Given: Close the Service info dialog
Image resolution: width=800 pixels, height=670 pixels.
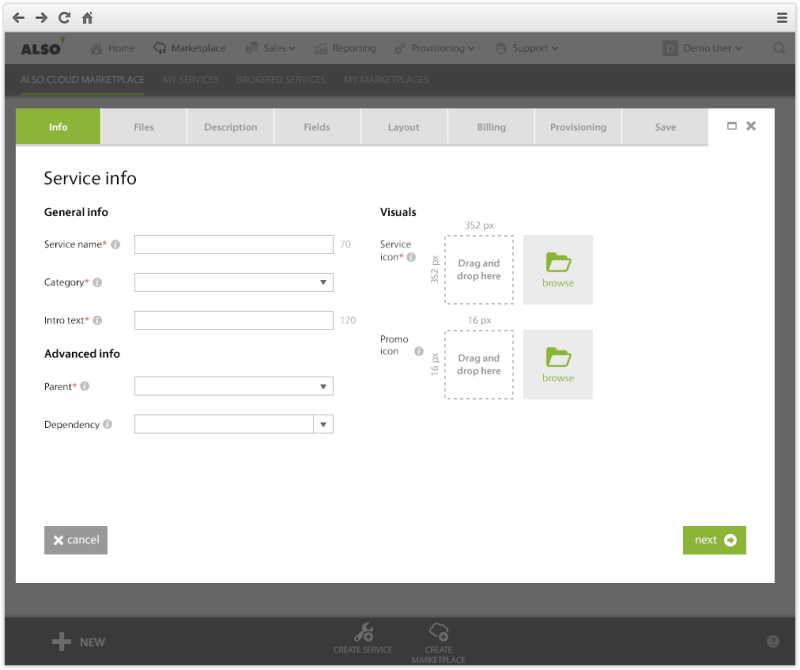Looking at the screenshot, I should click(x=751, y=126).
